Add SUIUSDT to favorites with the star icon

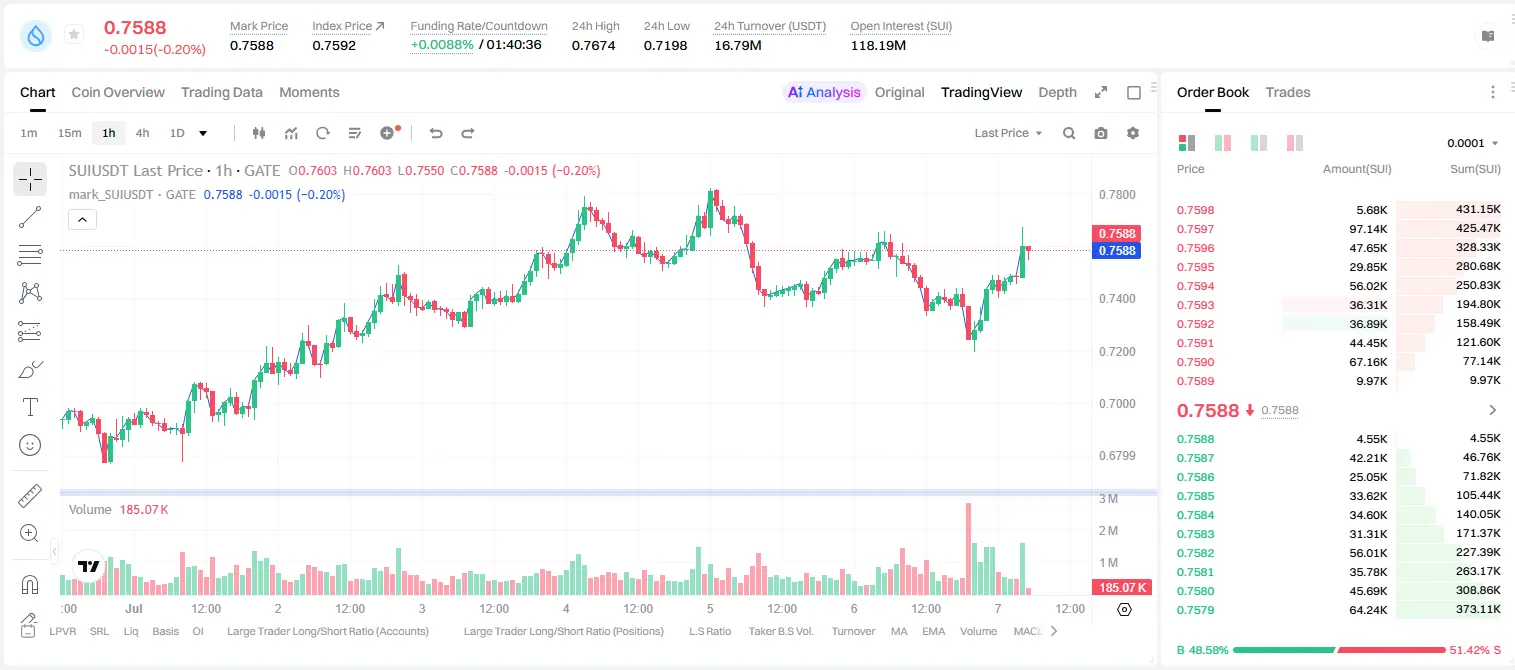coord(74,35)
